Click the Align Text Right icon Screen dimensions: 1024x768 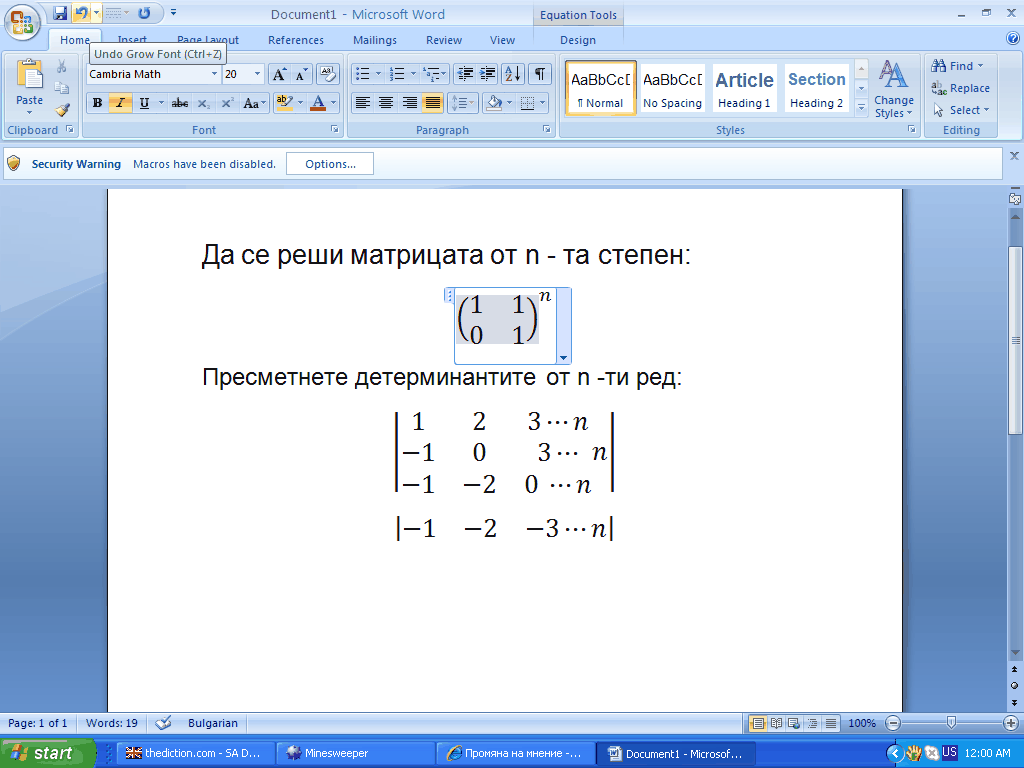coord(409,103)
